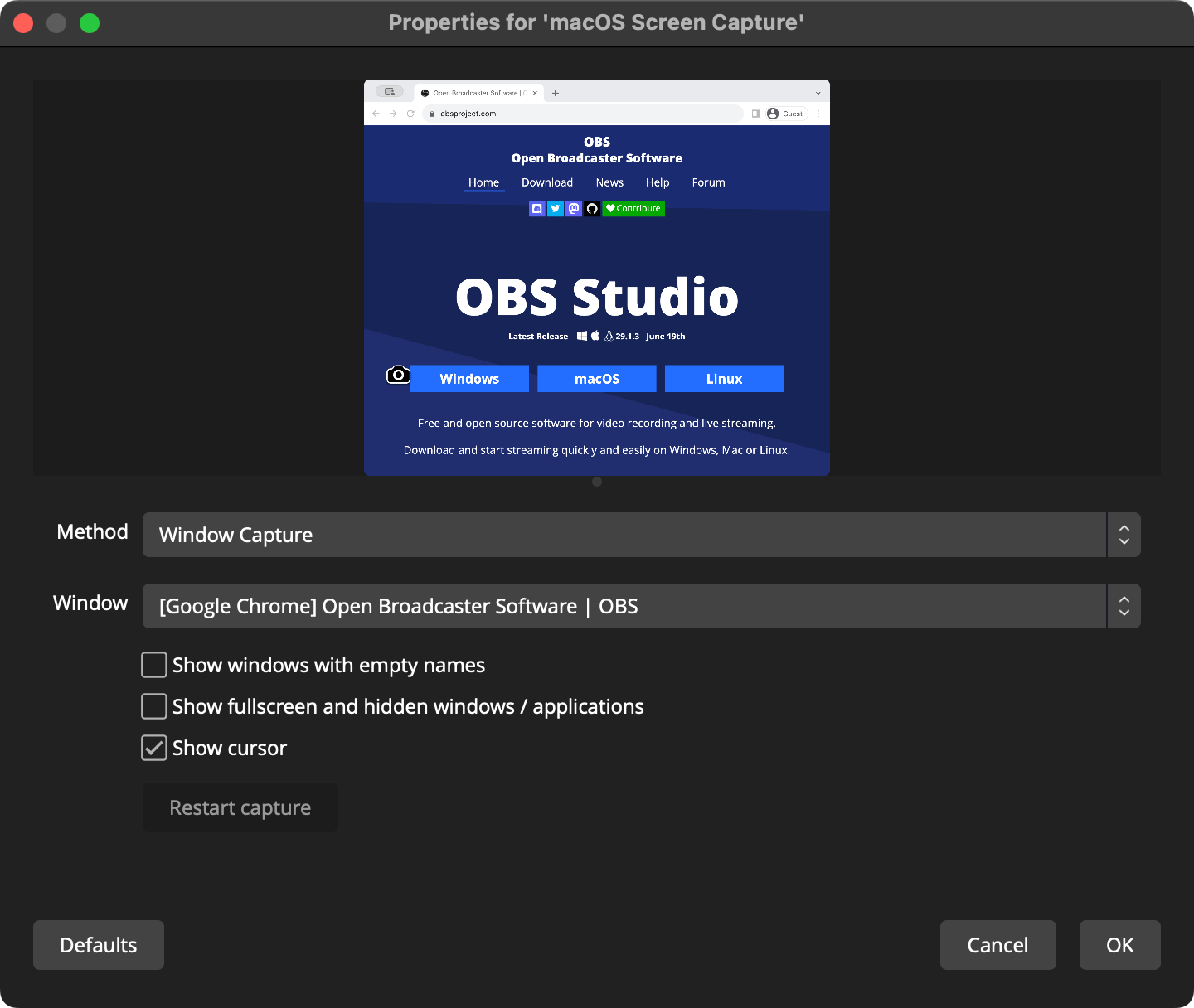Click the Discord icon in the preview
Viewport: 1194px width, 1008px height.
(x=536, y=209)
